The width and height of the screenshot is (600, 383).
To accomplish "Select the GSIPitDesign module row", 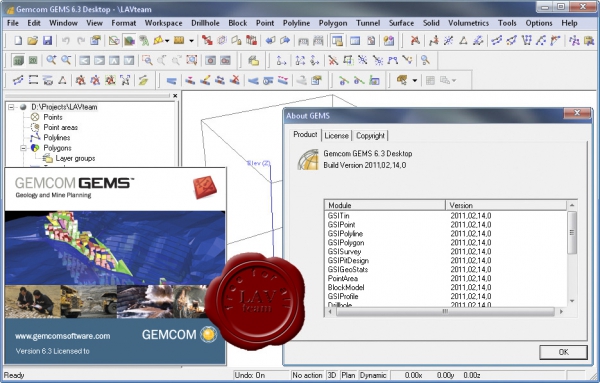I will (x=348, y=261).
